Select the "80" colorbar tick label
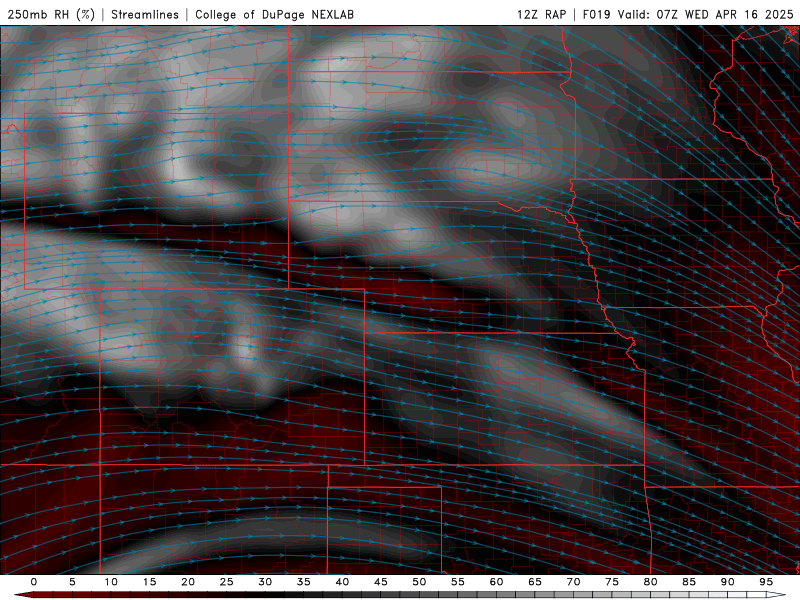The height and width of the screenshot is (600, 800). point(651,582)
